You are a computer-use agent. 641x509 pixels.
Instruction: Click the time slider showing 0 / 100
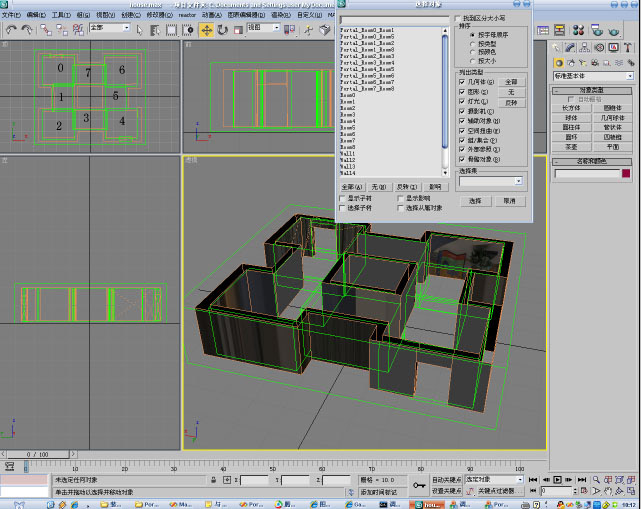(x=38, y=454)
